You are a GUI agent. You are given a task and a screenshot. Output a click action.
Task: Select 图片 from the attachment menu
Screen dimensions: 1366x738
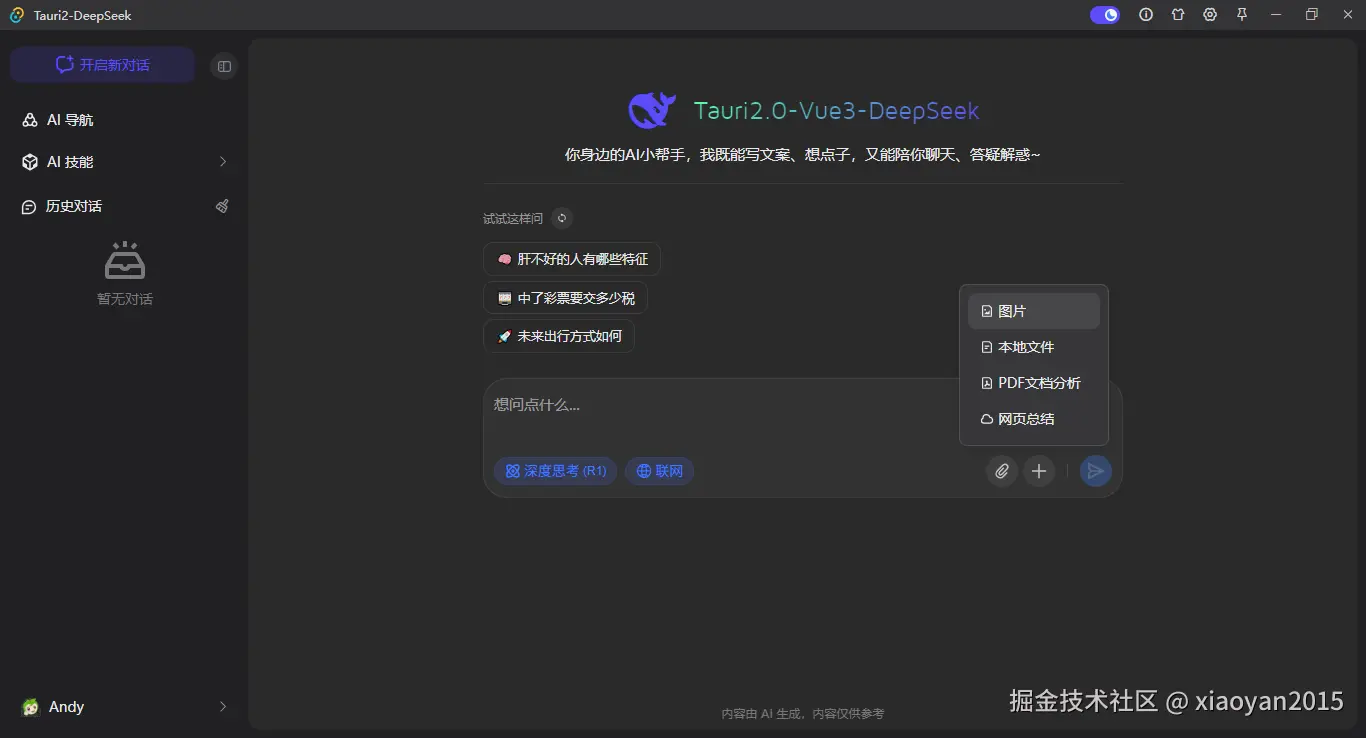pos(1033,311)
